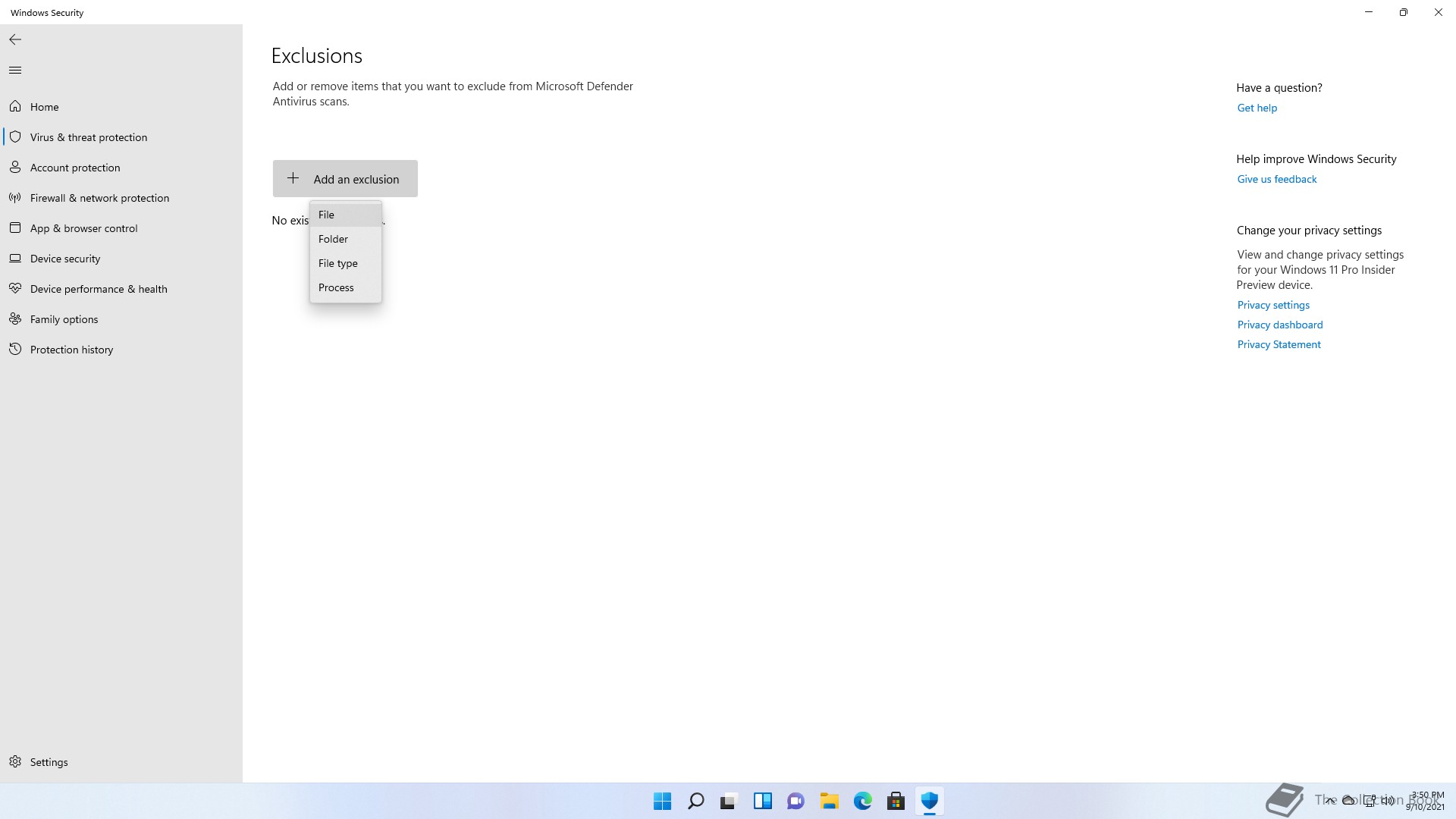
Task: Open Device performance & health page
Action: [x=121, y=289]
